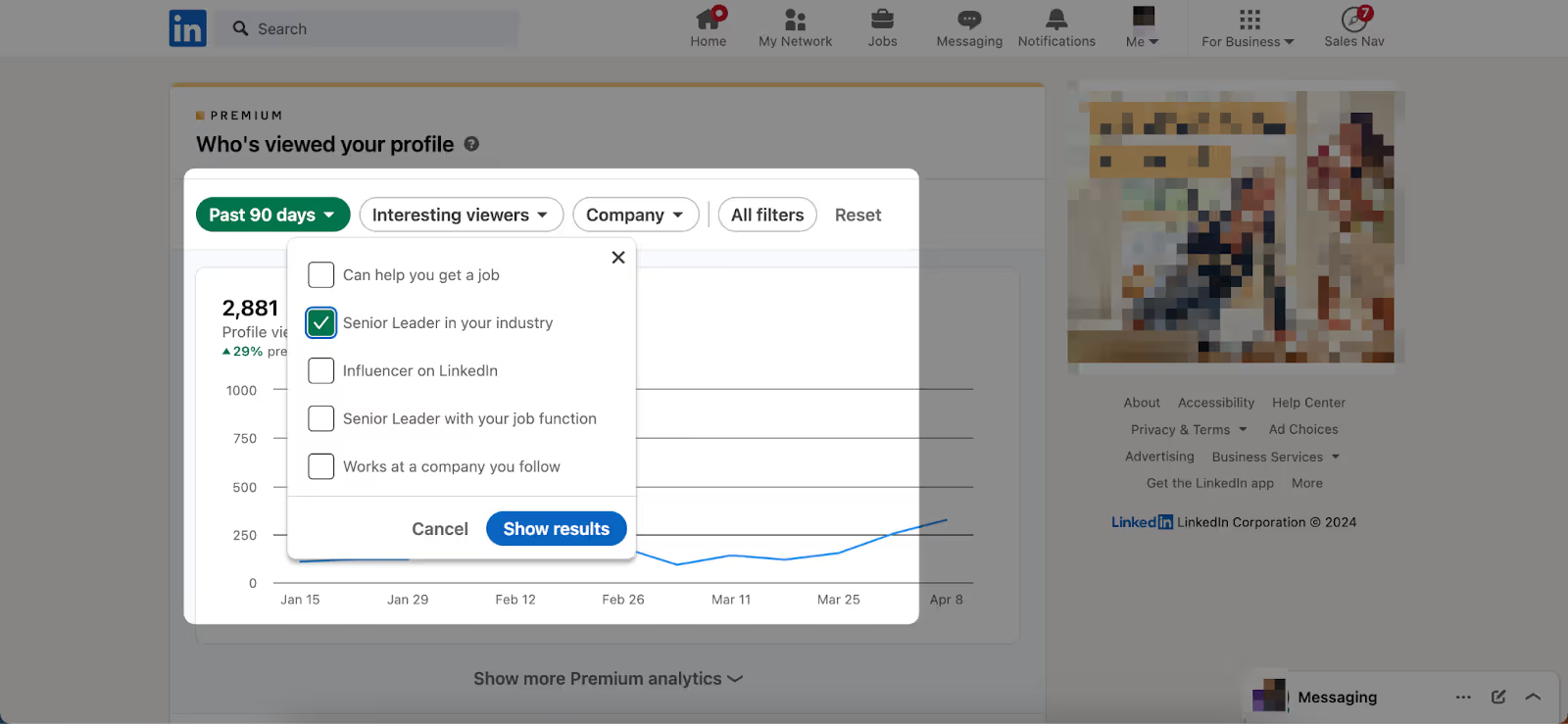
Task: Open the Company filter dropdown
Action: point(635,215)
